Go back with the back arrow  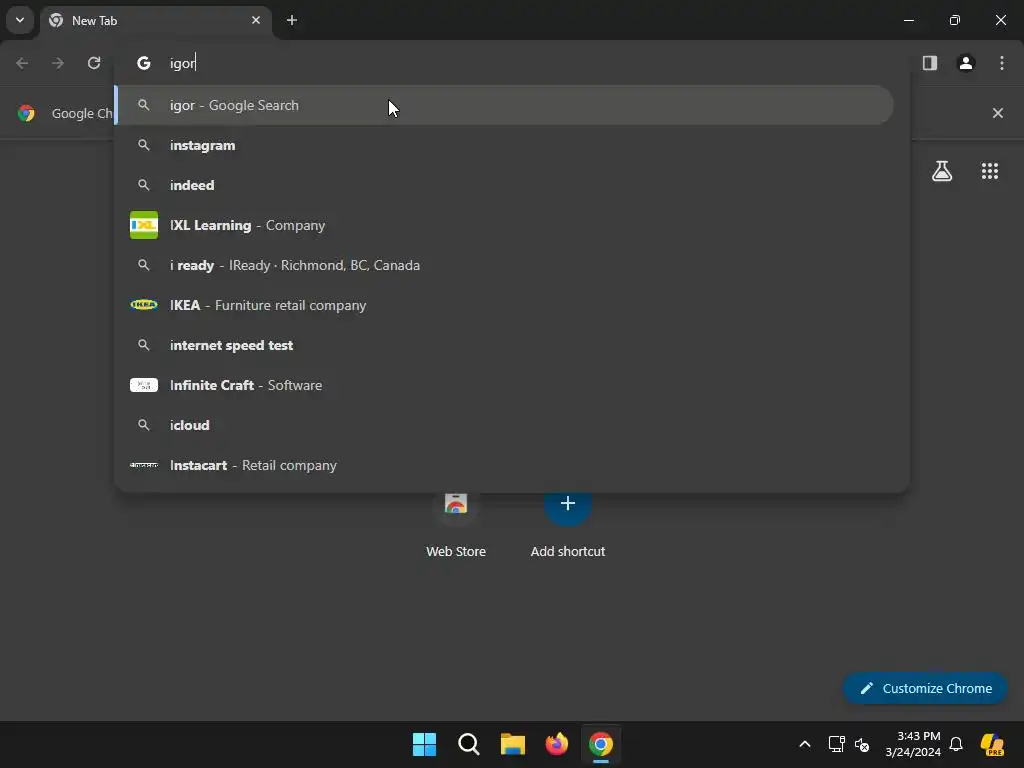(x=22, y=63)
